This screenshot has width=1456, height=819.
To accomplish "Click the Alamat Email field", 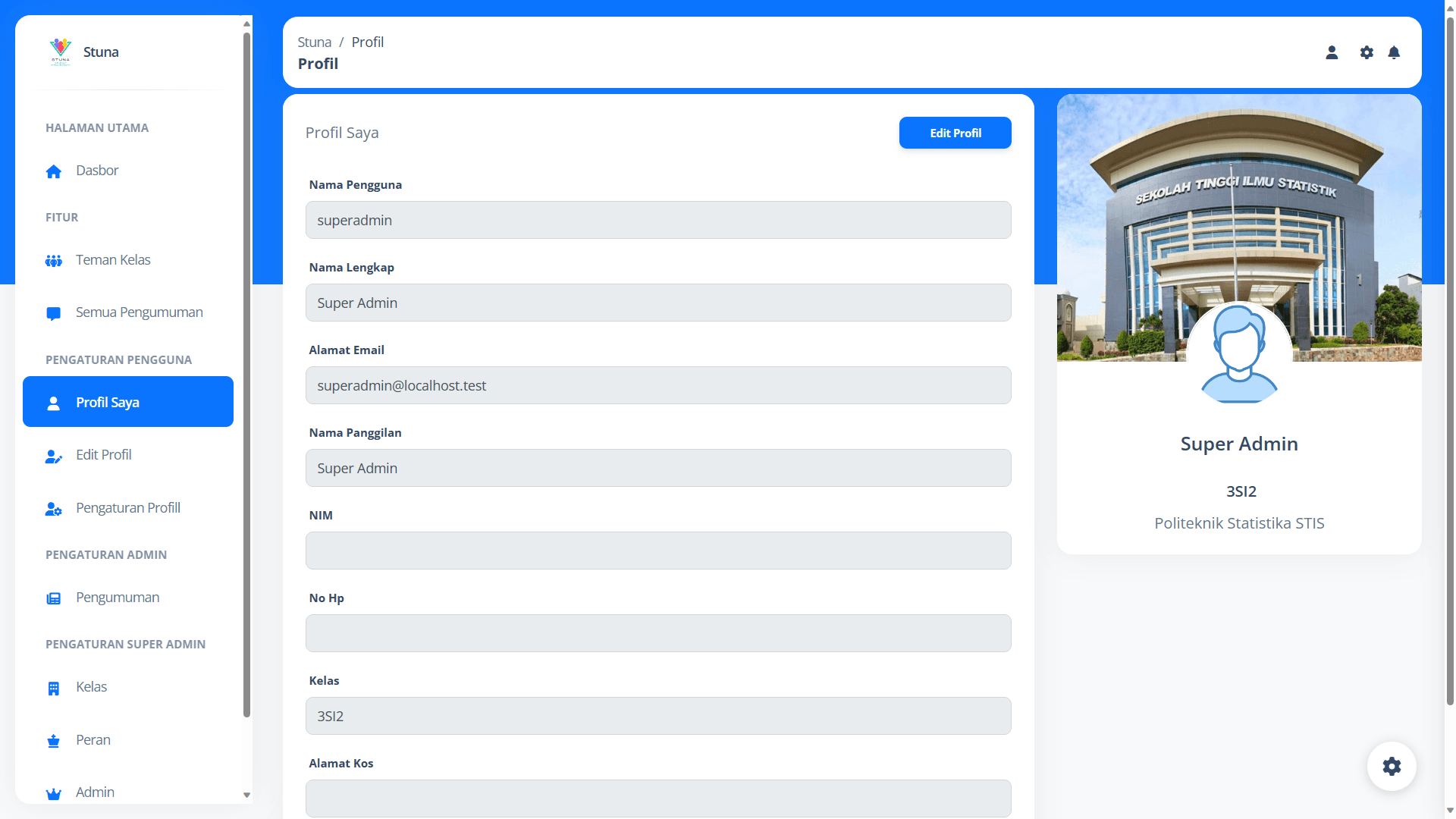I will (x=657, y=385).
